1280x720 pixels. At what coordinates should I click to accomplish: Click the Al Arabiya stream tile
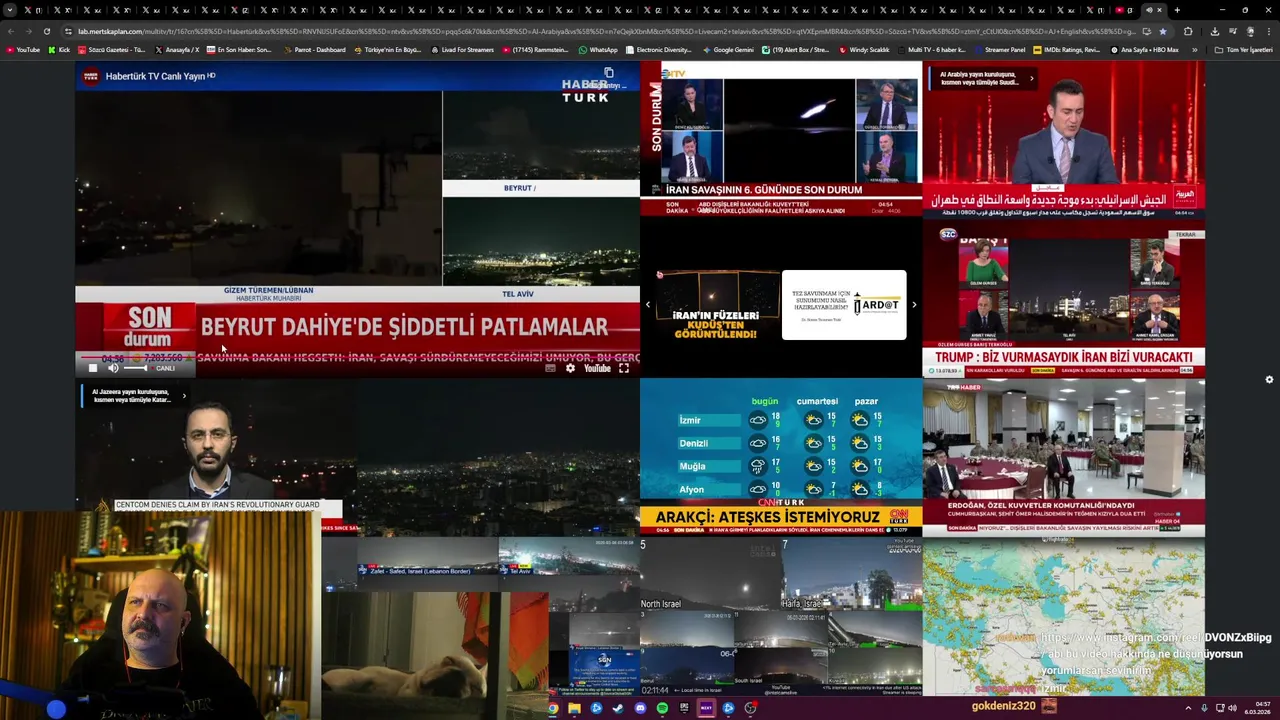[x=1063, y=139]
